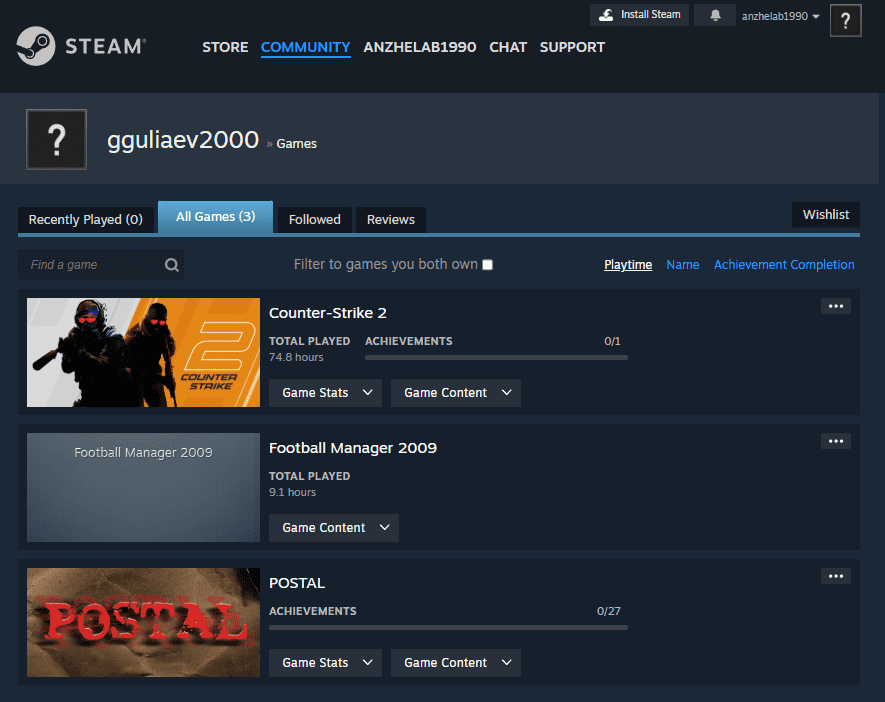This screenshot has width=885, height=702.
Task: Click the Steam logo icon
Action: 36,46
